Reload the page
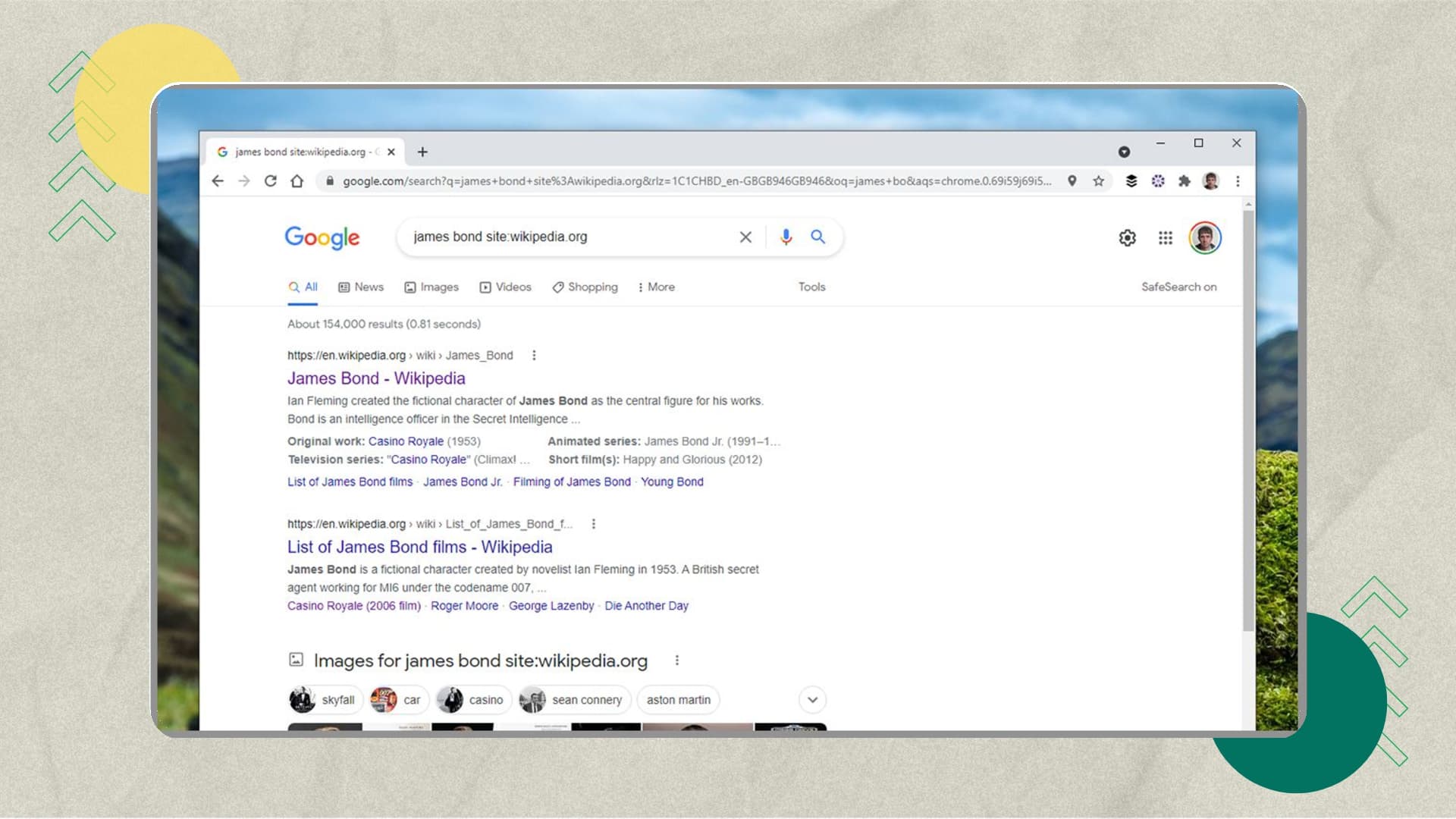The image size is (1456, 819). point(270,181)
